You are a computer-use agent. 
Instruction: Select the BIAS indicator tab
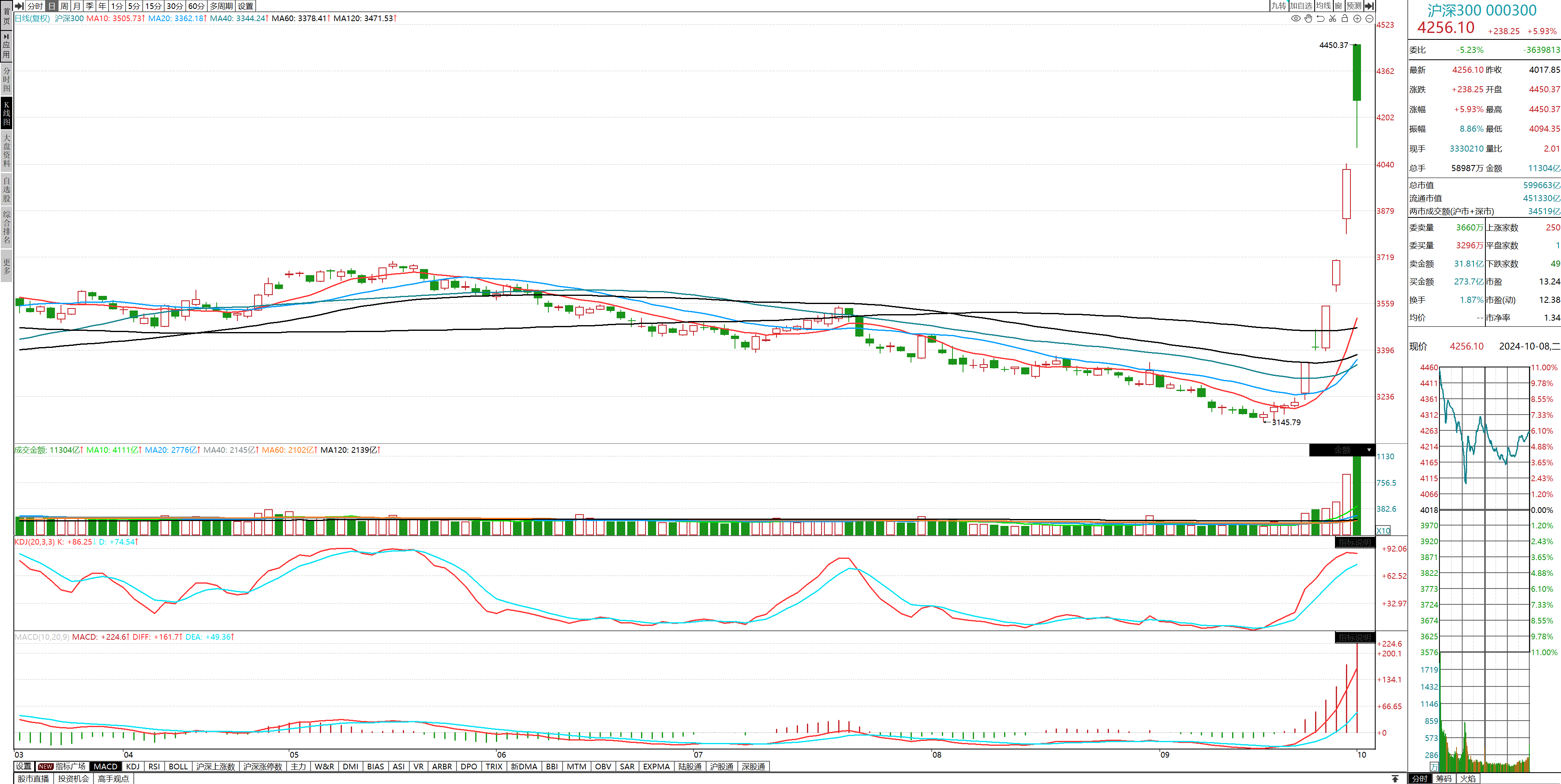[376, 767]
